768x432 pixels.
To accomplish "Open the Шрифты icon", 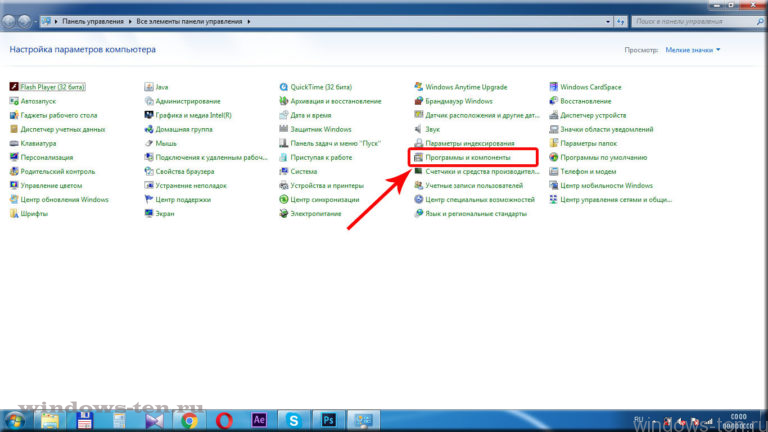I will point(14,214).
